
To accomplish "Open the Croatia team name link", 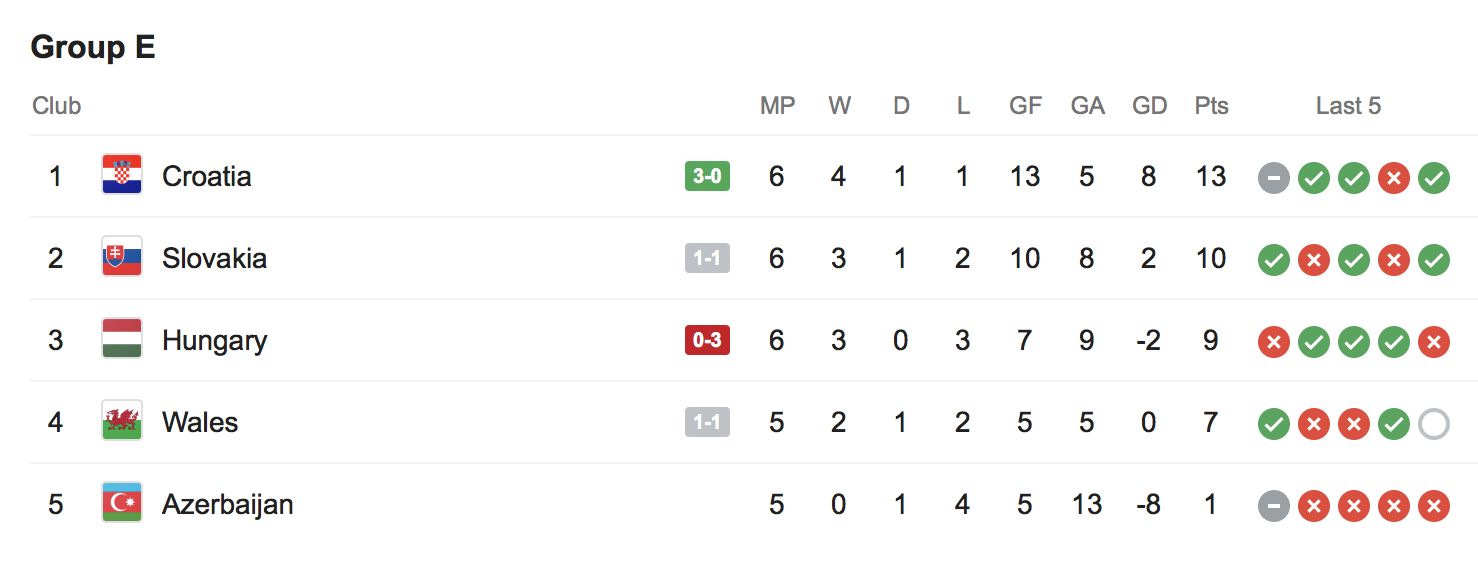I will [x=206, y=176].
